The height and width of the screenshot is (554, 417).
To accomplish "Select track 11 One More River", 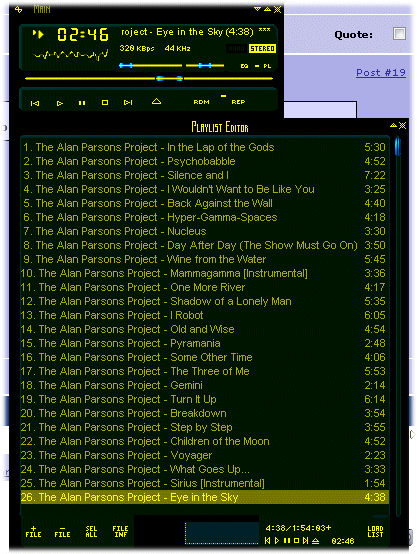I will click(x=205, y=287).
